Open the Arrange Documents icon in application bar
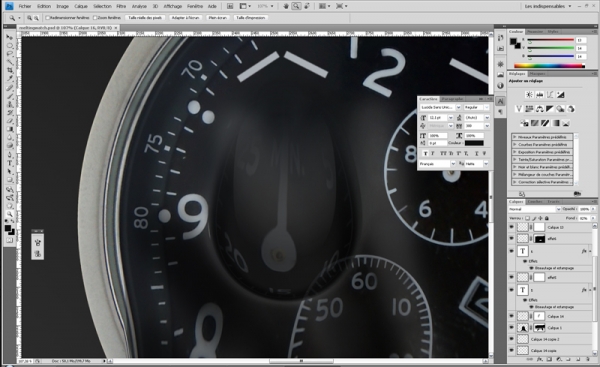Image resolution: width=600 pixels, height=367 pixels. click(324, 6)
